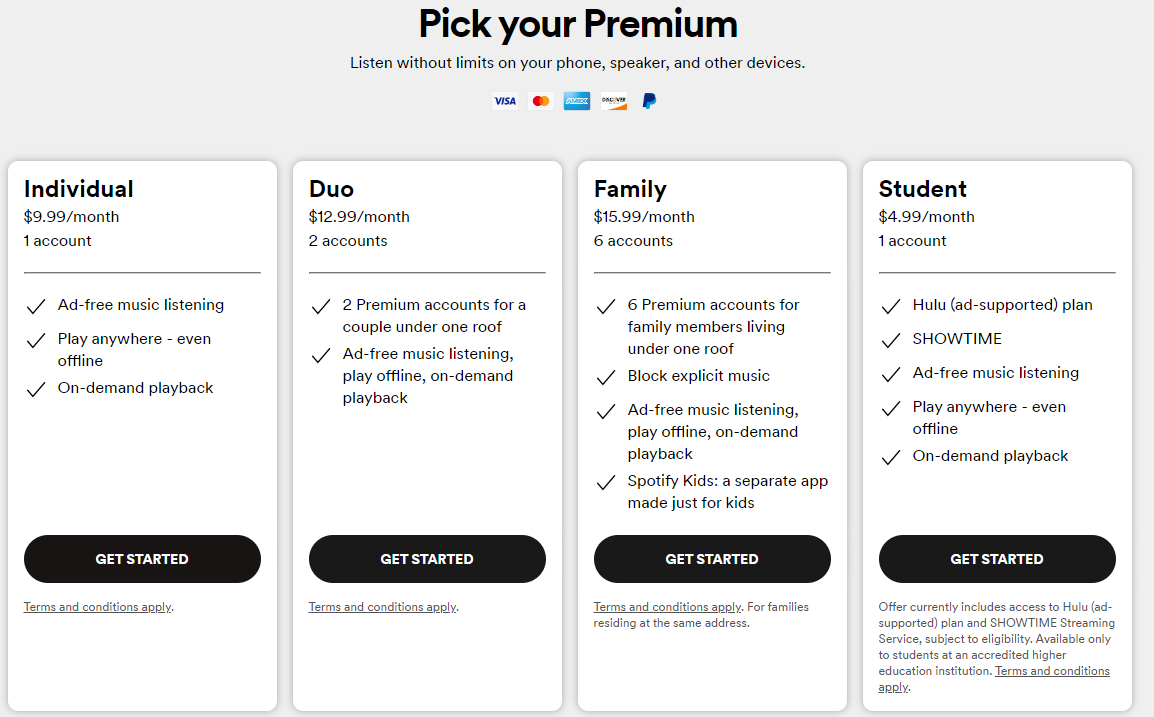View Family plan terms and conditions link
This screenshot has height=717, width=1154.
tap(668, 607)
